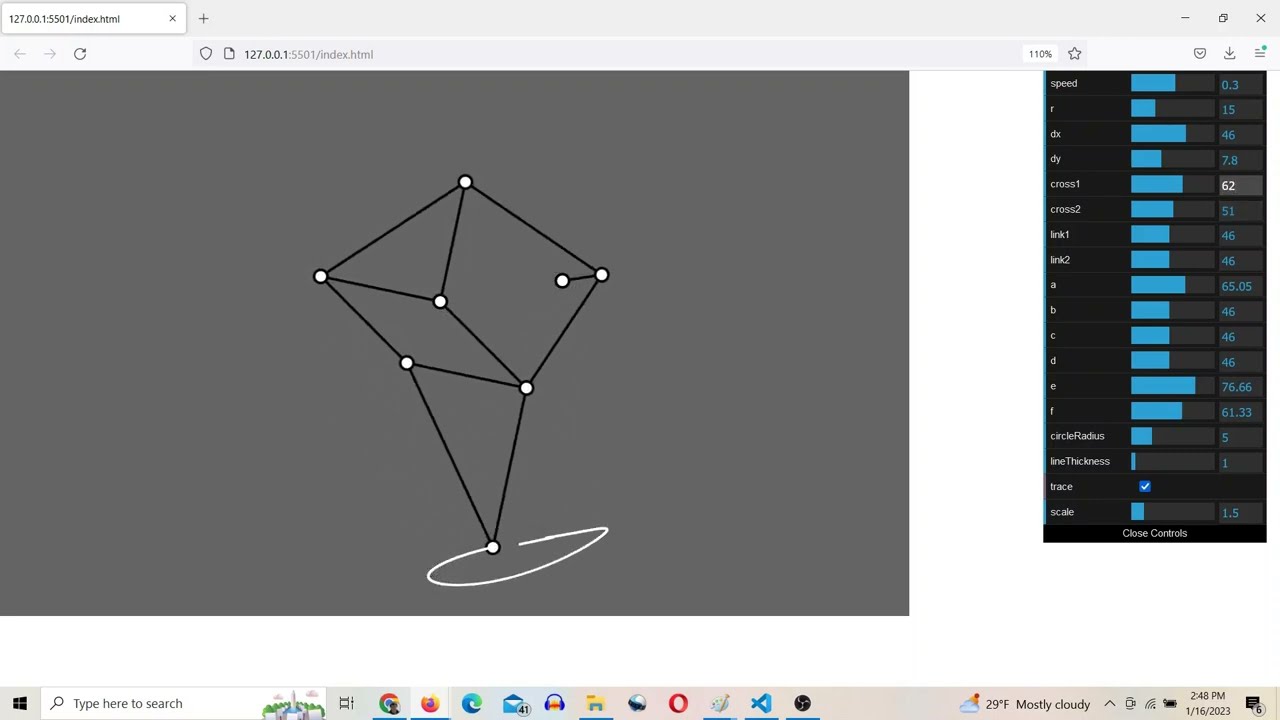Adjust the cross2 slider

pos(1173,210)
